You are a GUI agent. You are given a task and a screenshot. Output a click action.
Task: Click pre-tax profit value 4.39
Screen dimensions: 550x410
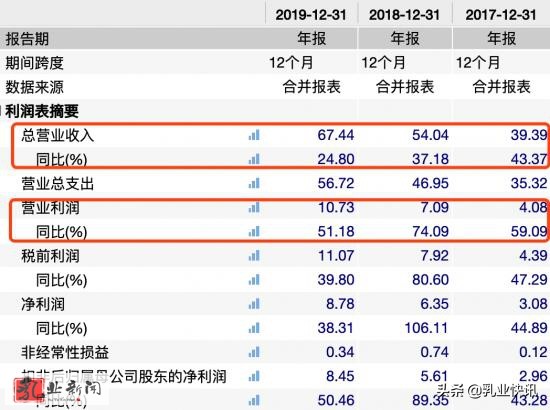(533, 256)
